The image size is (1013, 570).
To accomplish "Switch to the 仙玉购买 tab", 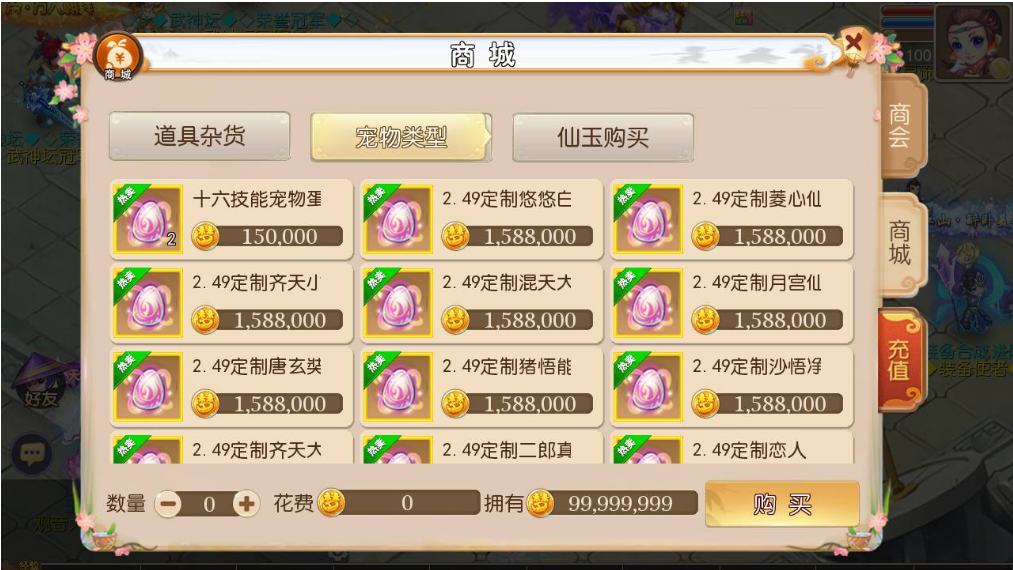I will tap(603, 137).
